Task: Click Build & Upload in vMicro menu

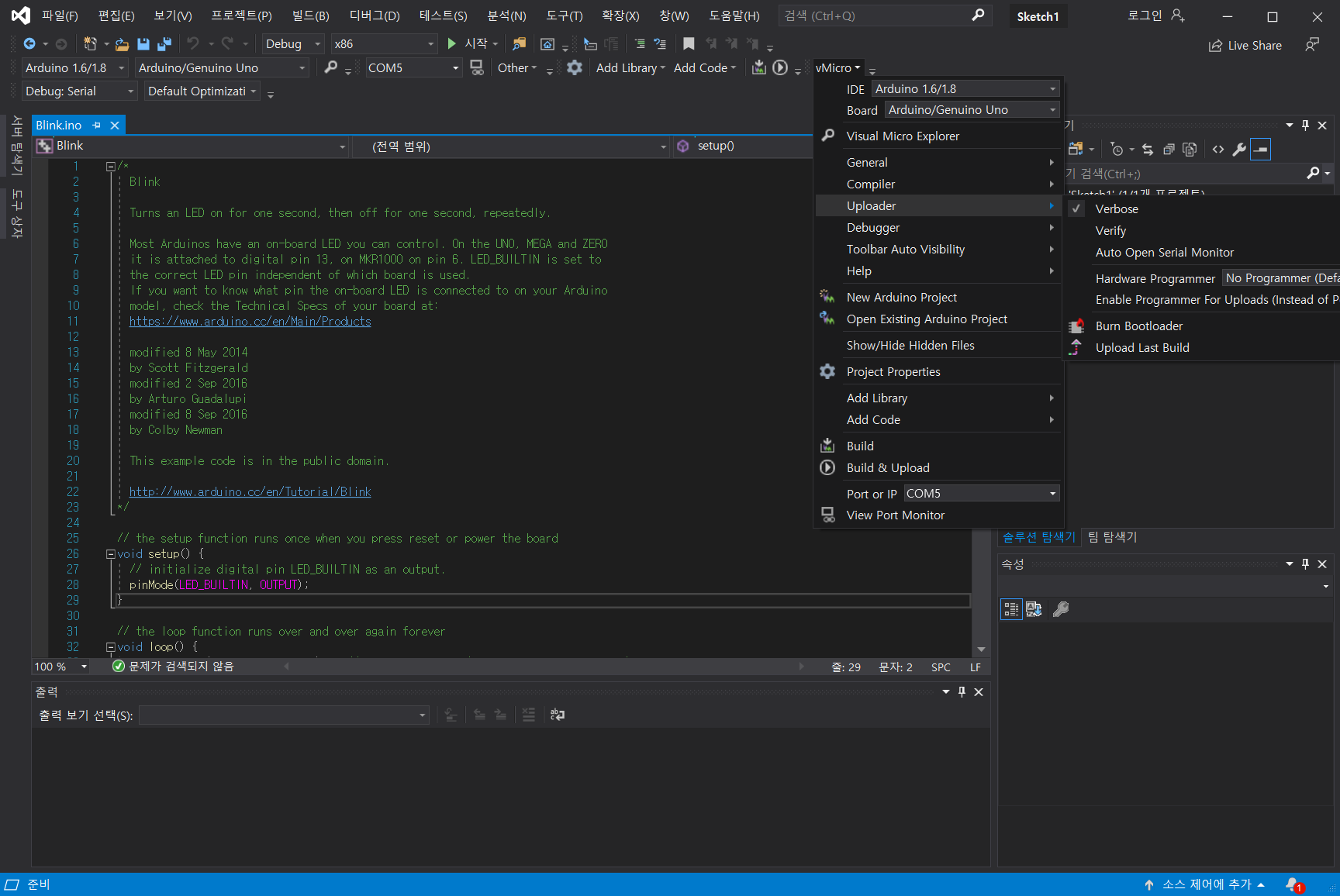Action: [938, 468]
